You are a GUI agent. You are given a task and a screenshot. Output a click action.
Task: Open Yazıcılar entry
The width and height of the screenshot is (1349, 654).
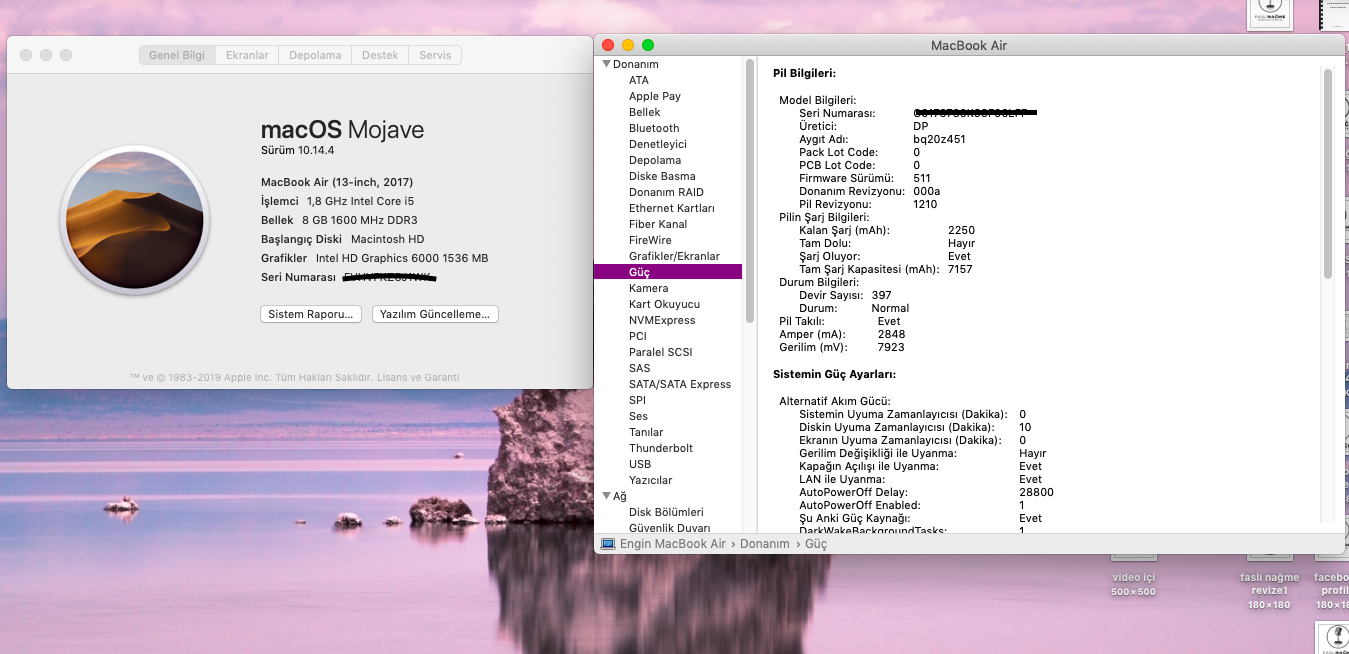coord(650,480)
